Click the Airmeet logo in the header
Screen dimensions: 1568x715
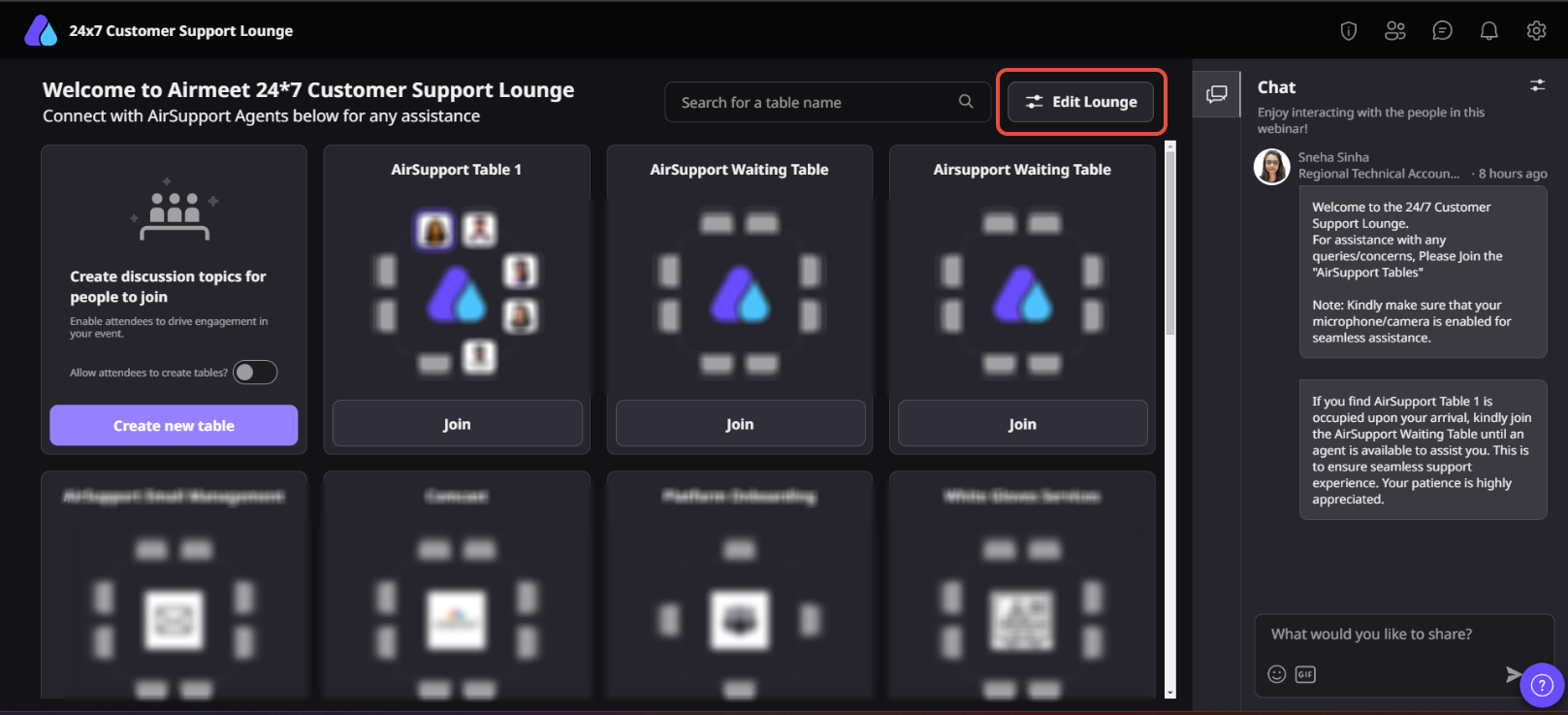[x=41, y=31]
